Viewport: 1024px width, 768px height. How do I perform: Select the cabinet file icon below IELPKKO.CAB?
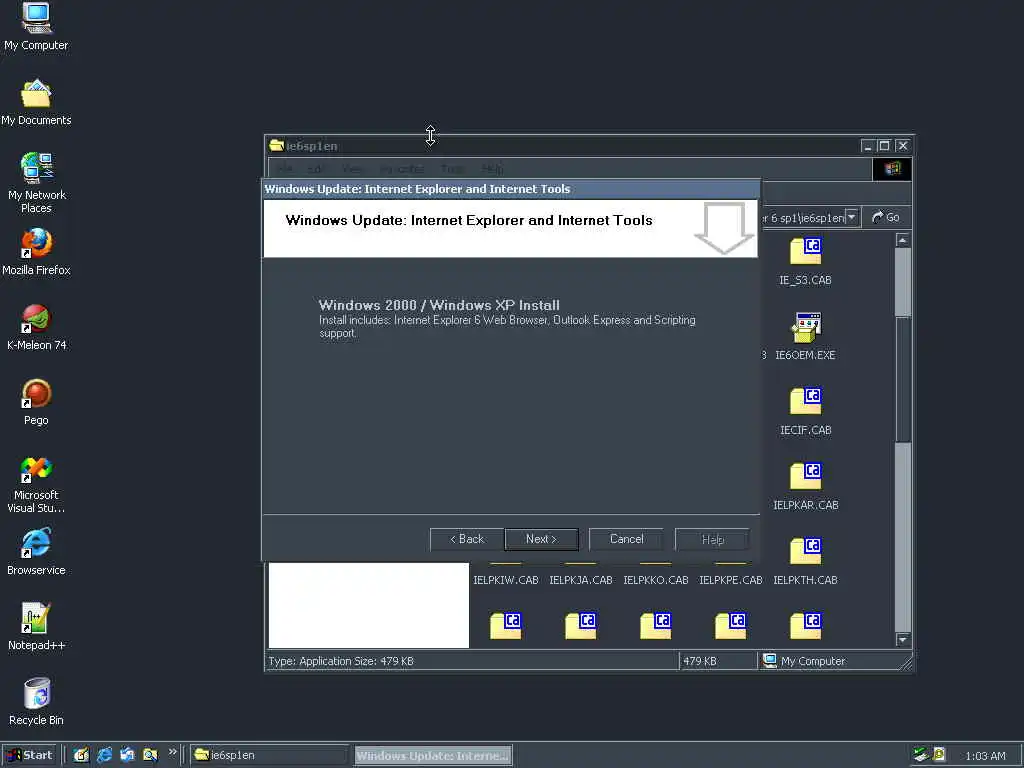click(x=656, y=626)
